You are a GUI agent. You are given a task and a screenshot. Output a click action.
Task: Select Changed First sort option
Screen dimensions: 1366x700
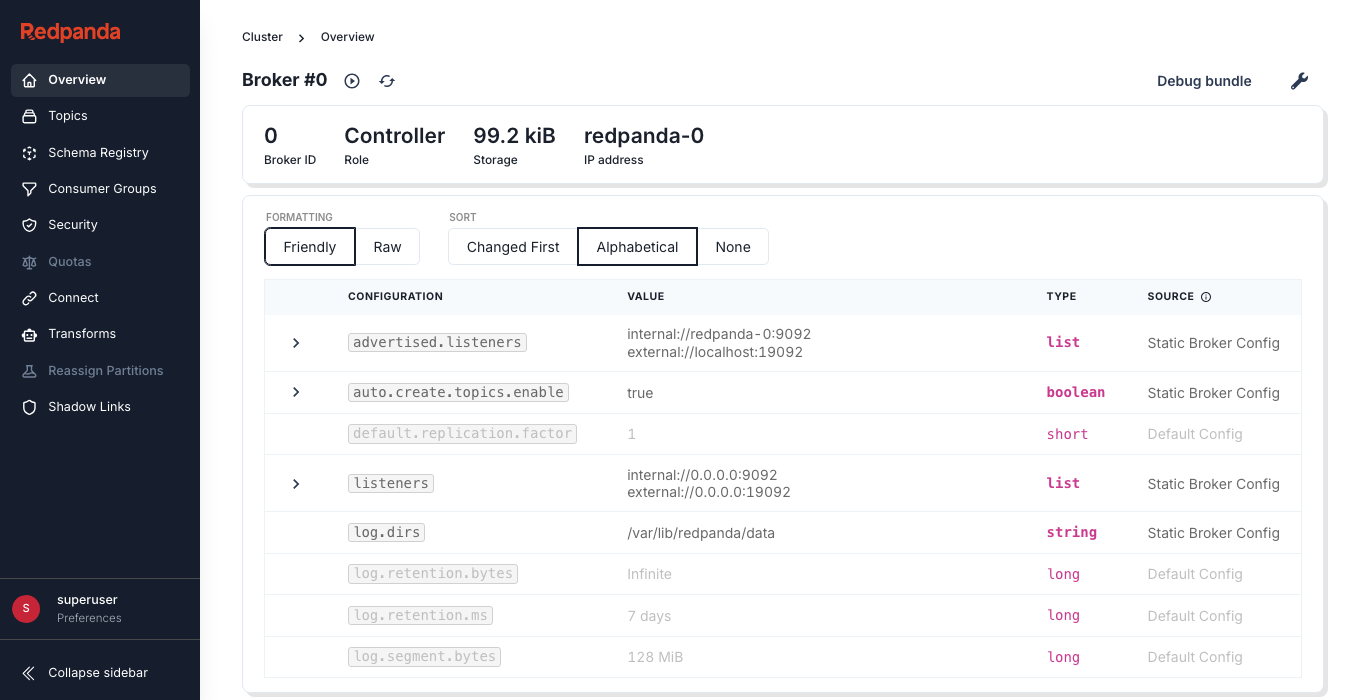[513, 247]
